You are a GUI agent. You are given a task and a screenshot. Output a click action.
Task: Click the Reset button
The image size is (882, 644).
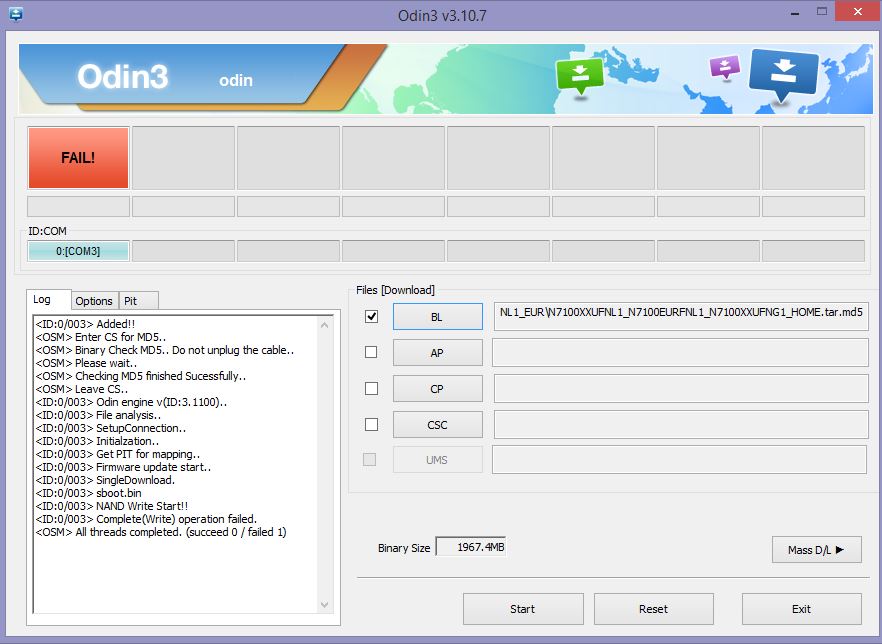tap(654, 609)
